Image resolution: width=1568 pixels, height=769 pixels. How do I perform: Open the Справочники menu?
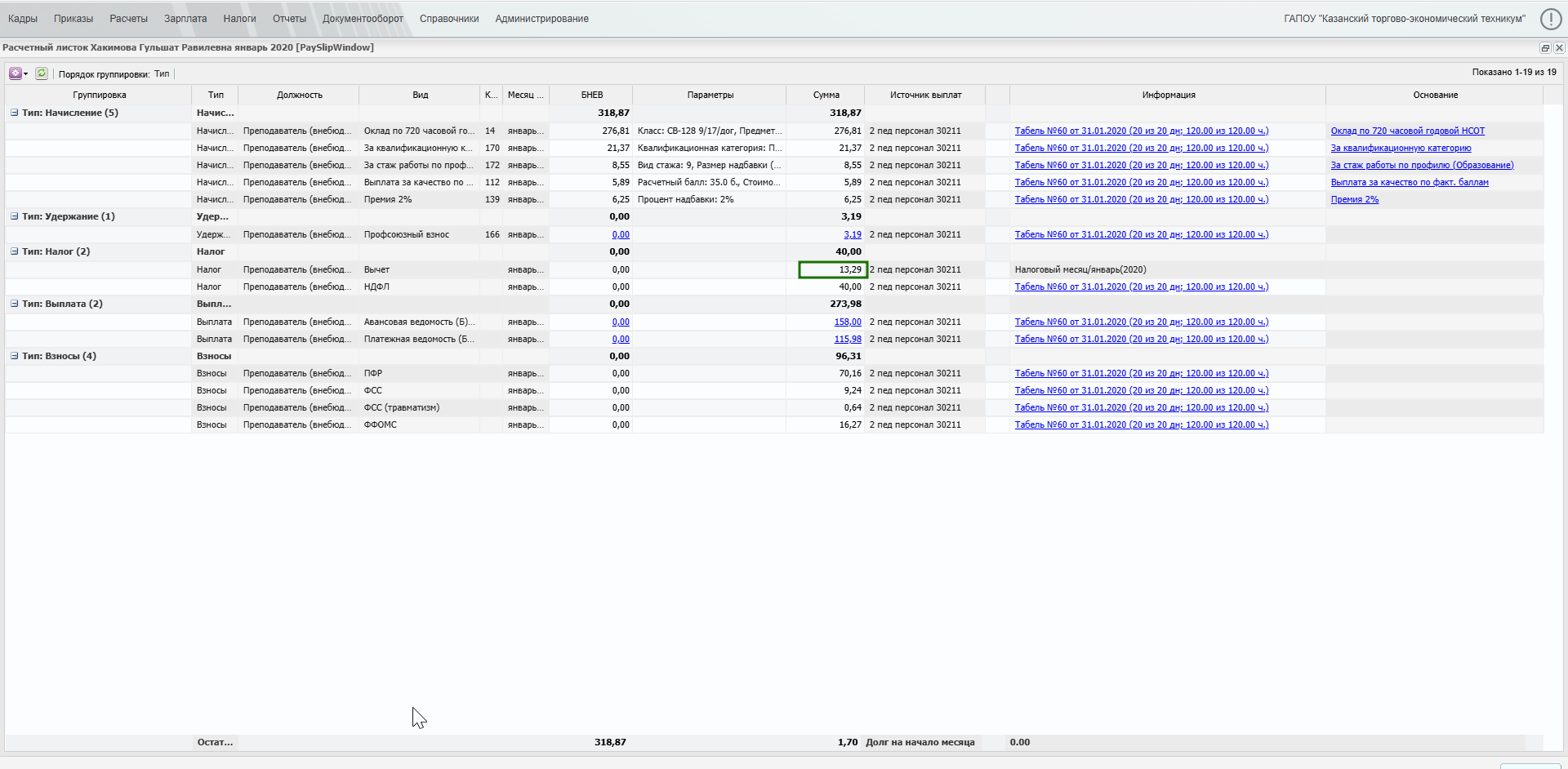click(449, 19)
